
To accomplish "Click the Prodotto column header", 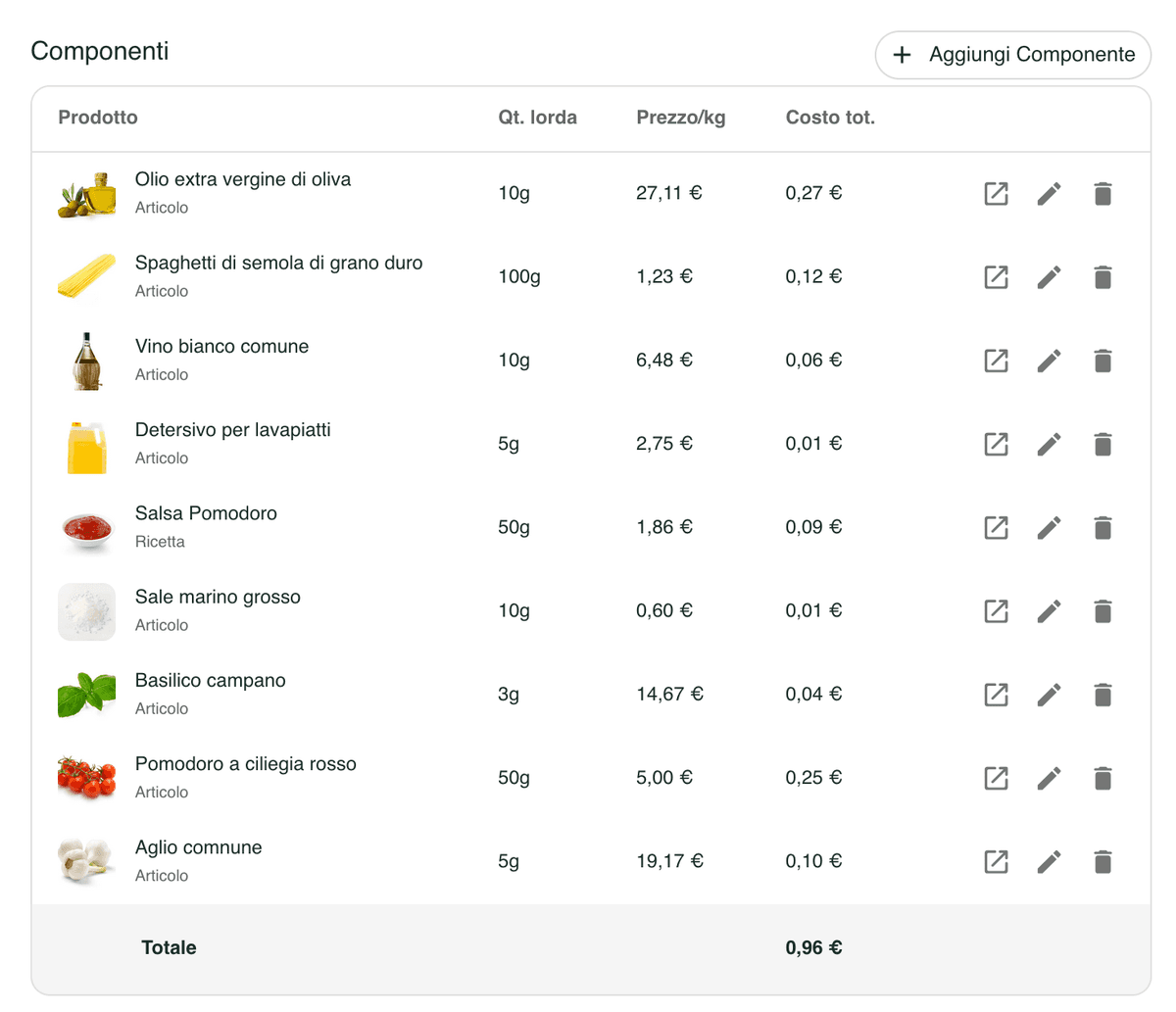I will click(x=98, y=118).
